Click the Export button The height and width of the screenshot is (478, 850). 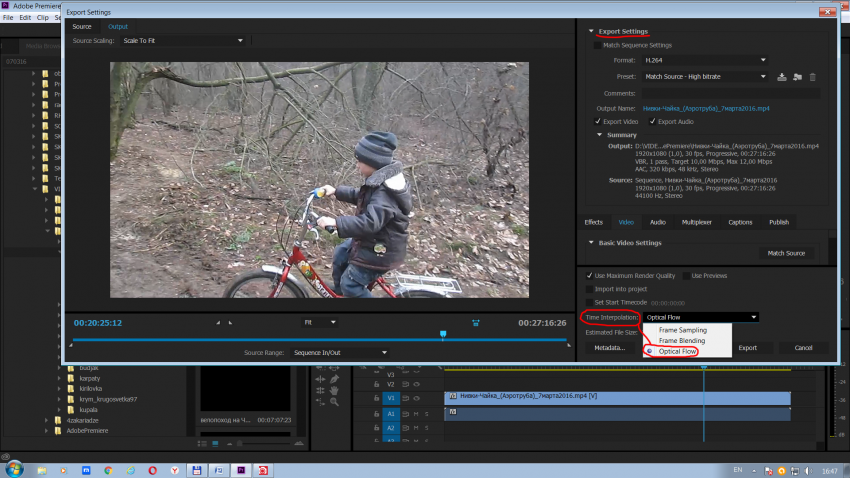748,347
